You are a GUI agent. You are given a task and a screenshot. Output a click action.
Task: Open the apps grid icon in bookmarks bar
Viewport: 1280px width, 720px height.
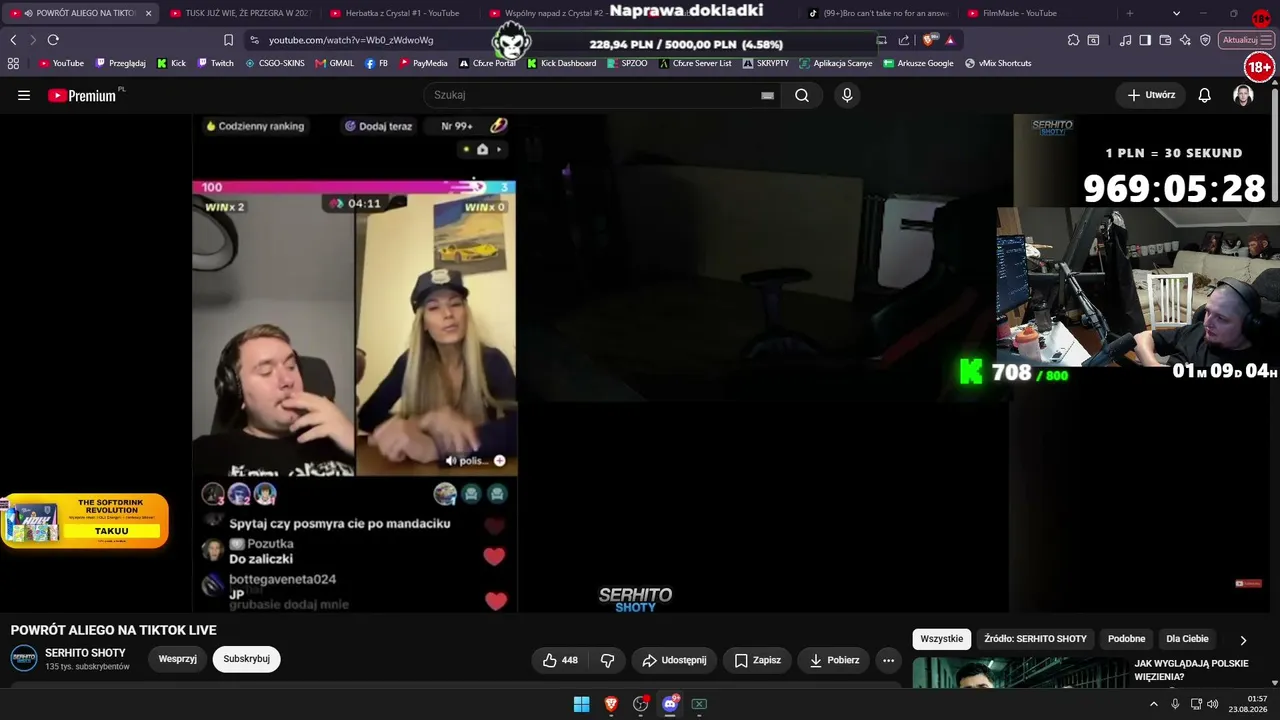click(x=13, y=63)
